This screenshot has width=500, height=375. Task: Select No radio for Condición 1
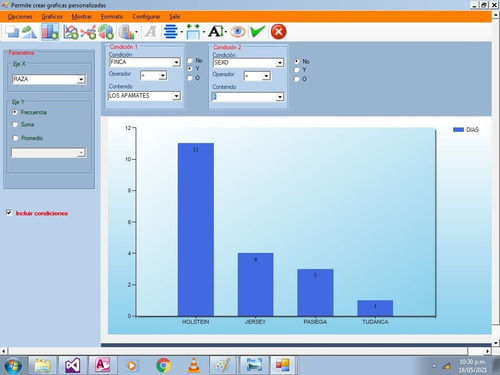(x=190, y=60)
